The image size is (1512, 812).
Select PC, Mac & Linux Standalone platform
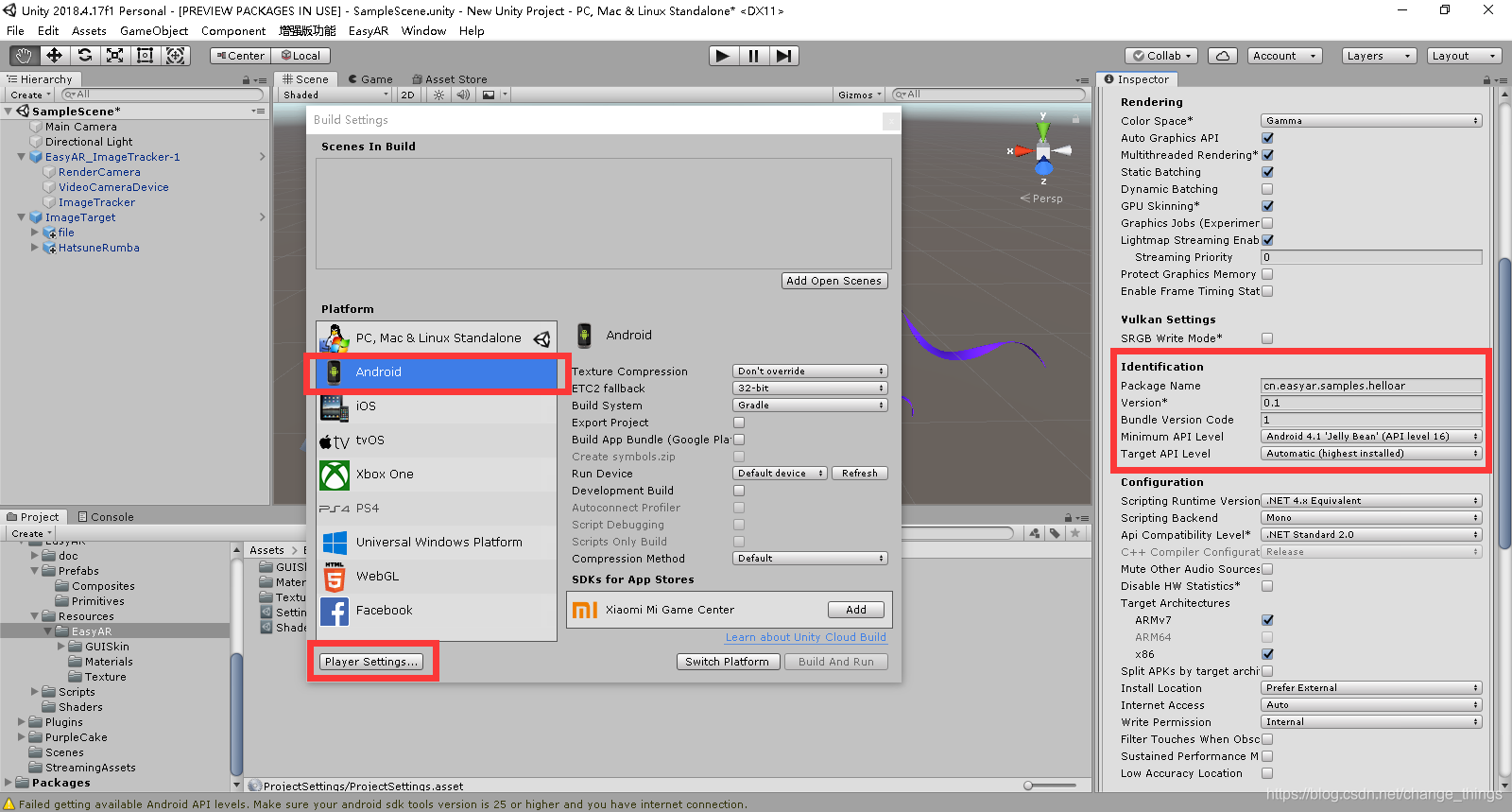[x=437, y=338]
